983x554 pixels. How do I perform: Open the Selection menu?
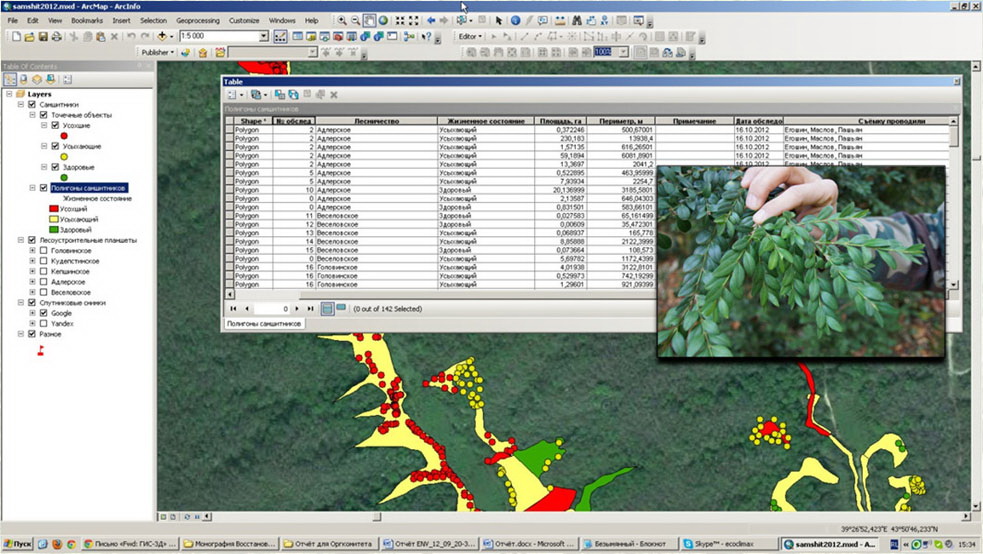[x=153, y=21]
